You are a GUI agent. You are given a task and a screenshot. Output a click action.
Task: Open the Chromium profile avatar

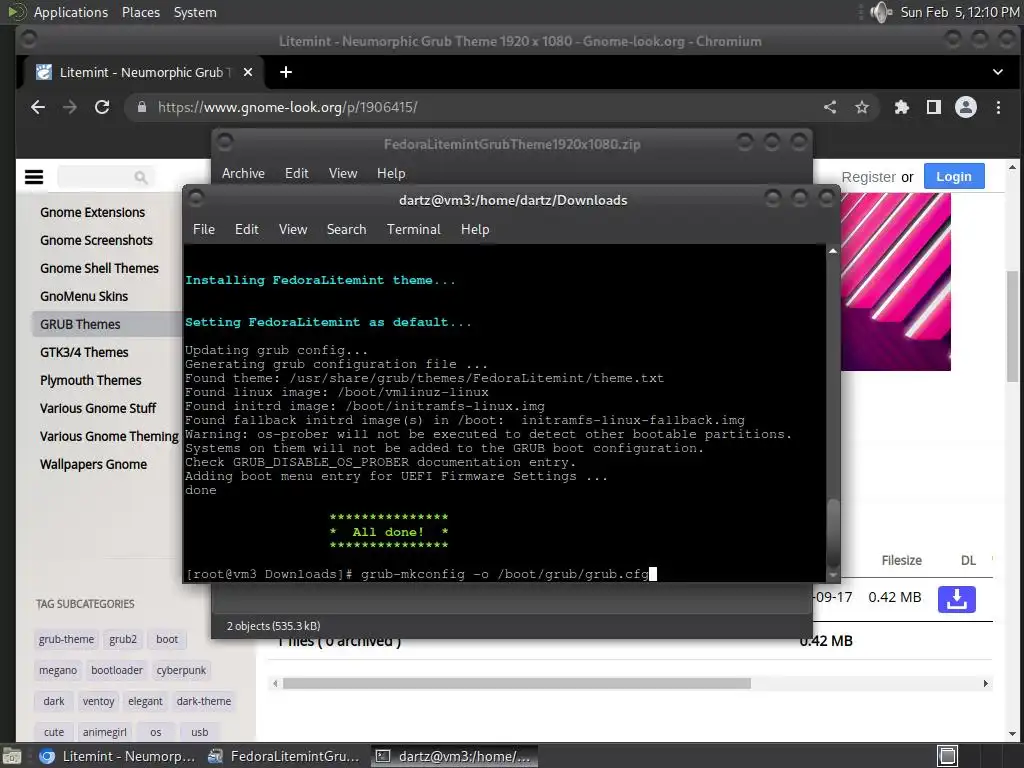966,107
